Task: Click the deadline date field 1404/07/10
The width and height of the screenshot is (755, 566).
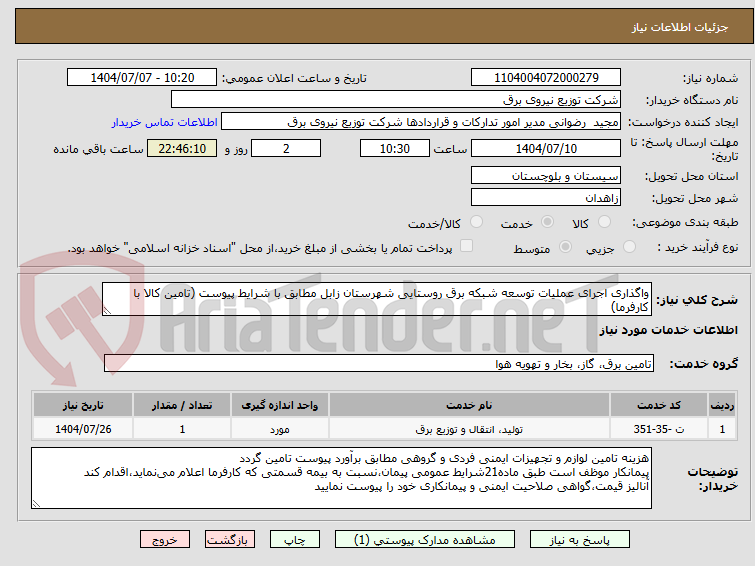Action: (546, 148)
